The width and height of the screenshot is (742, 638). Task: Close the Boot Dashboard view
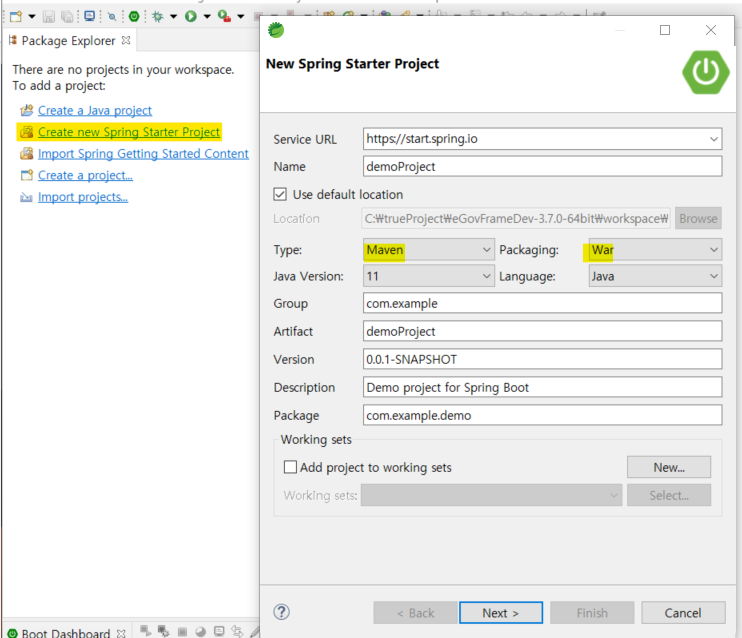121,633
